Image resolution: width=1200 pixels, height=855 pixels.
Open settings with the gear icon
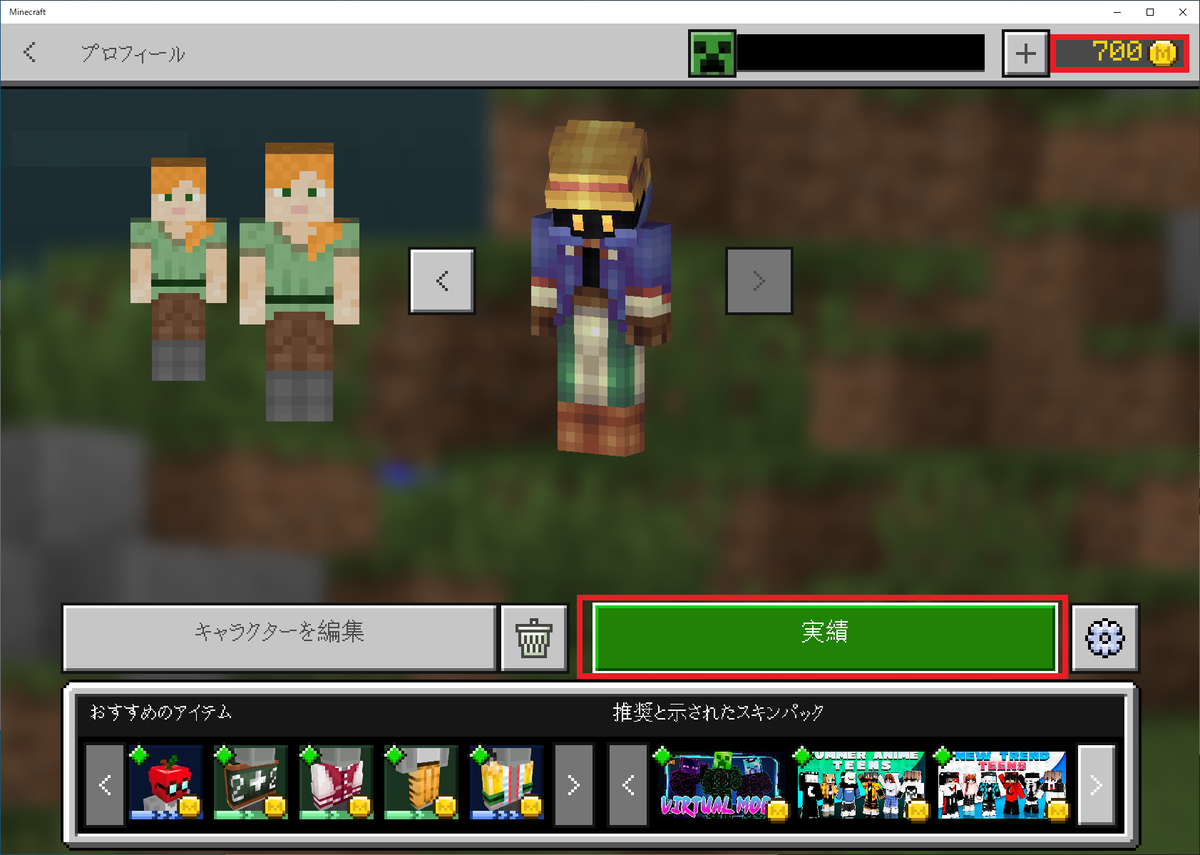point(1105,637)
